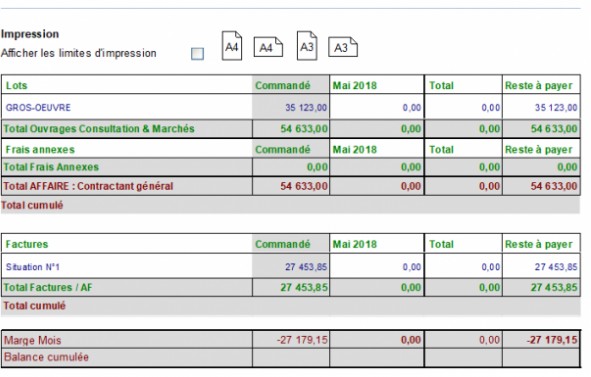The image size is (591, 377).
Task: Enable Afficher les limites d'impression checkbox
Action: tap(198, 54)
